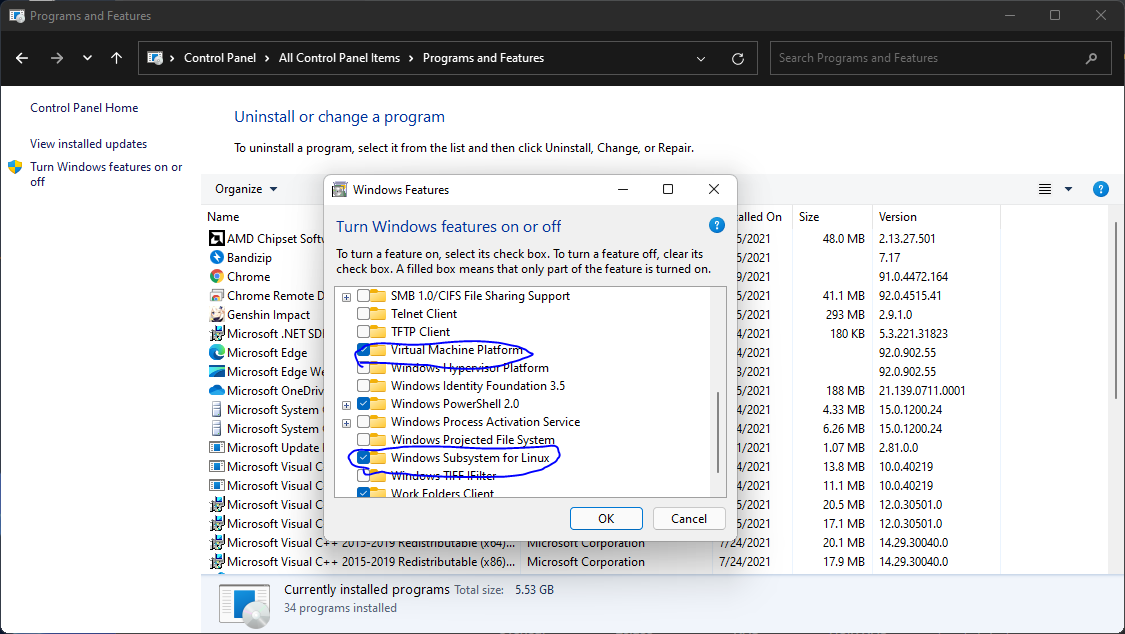Screen dimensions: 1125x634
Task: Click Windows Features list scrollbar thumb
Action: coord(717,432)
